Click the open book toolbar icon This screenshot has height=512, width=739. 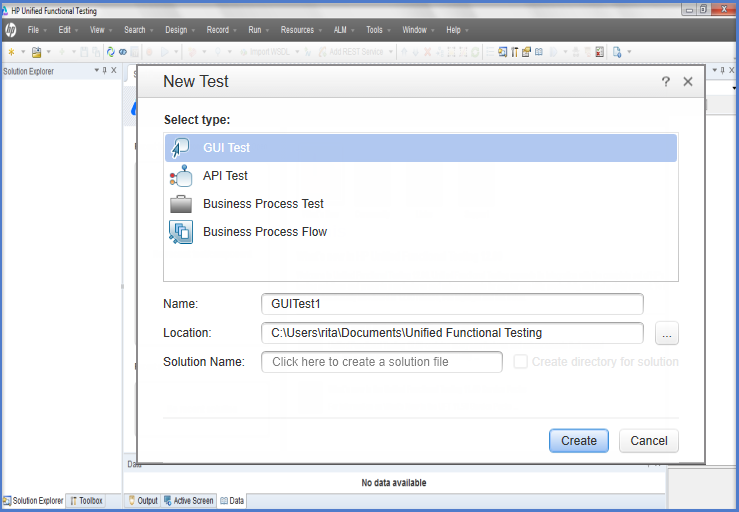[539, 52]
